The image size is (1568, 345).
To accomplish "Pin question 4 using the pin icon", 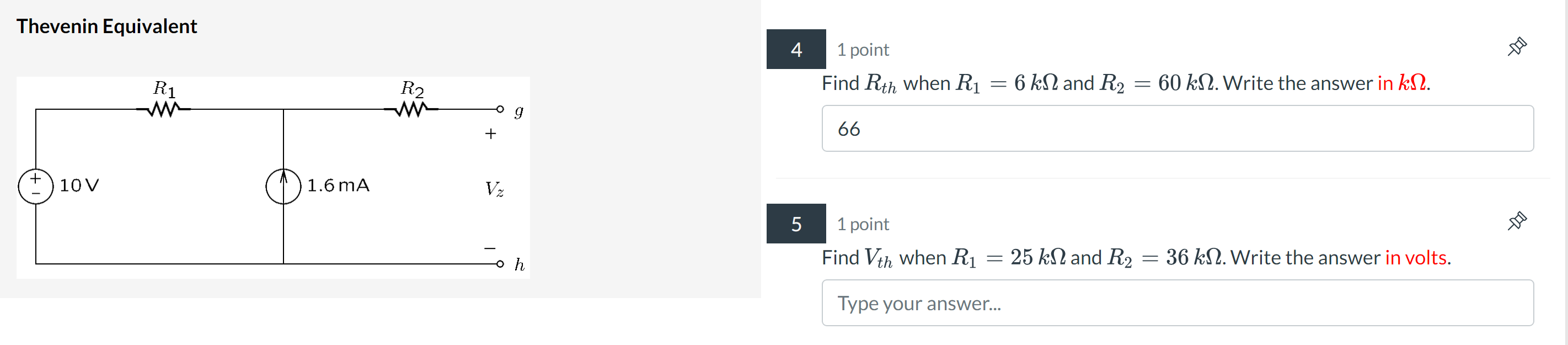I will (x=1517, y=45).
